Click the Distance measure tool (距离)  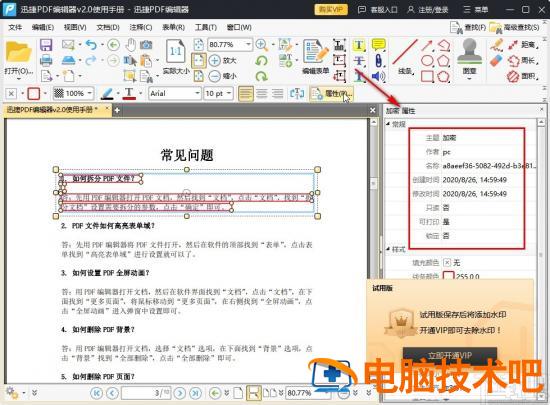(x=523, y=45)
